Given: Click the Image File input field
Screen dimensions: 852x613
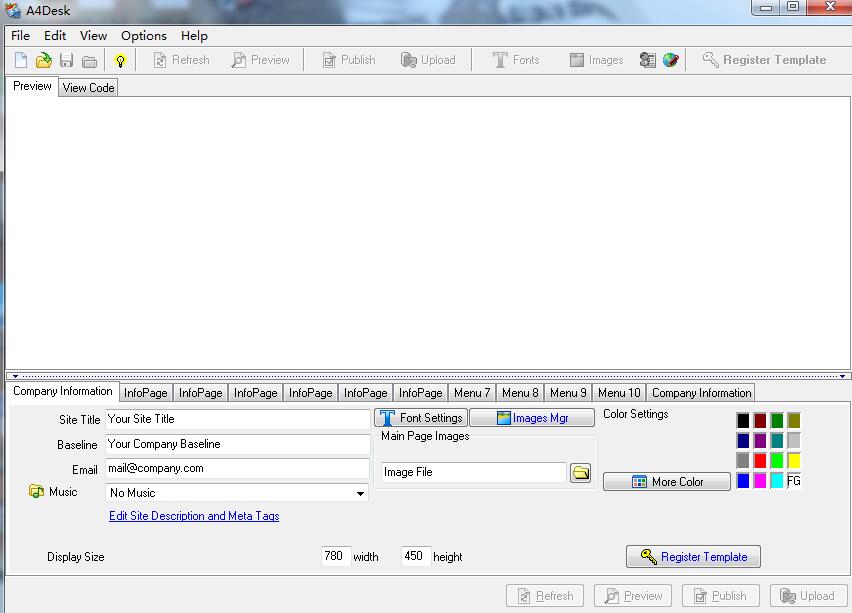Looking at the screenshot, I should point(473,472).
